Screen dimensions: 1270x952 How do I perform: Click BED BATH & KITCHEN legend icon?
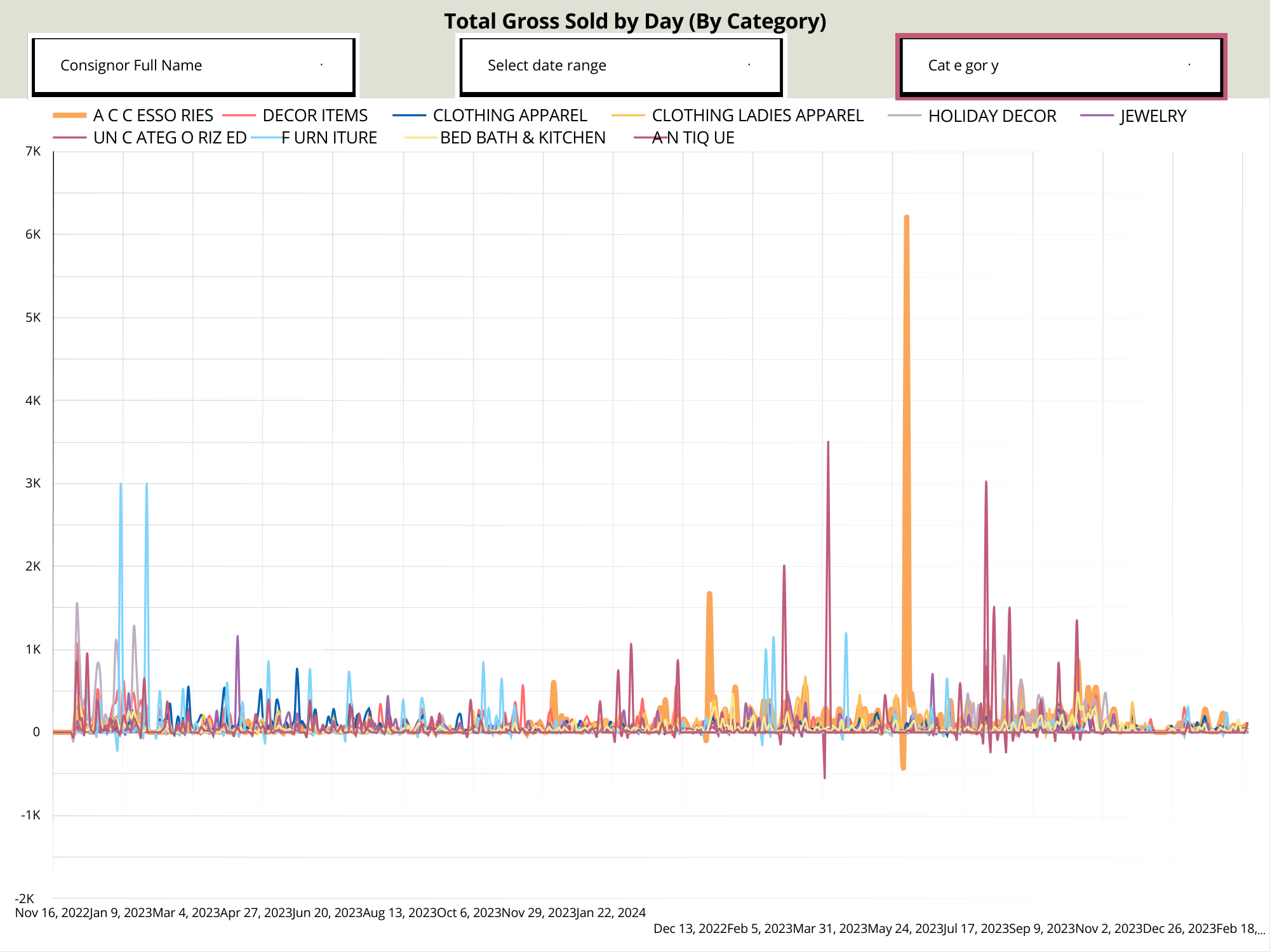[420, 138]
